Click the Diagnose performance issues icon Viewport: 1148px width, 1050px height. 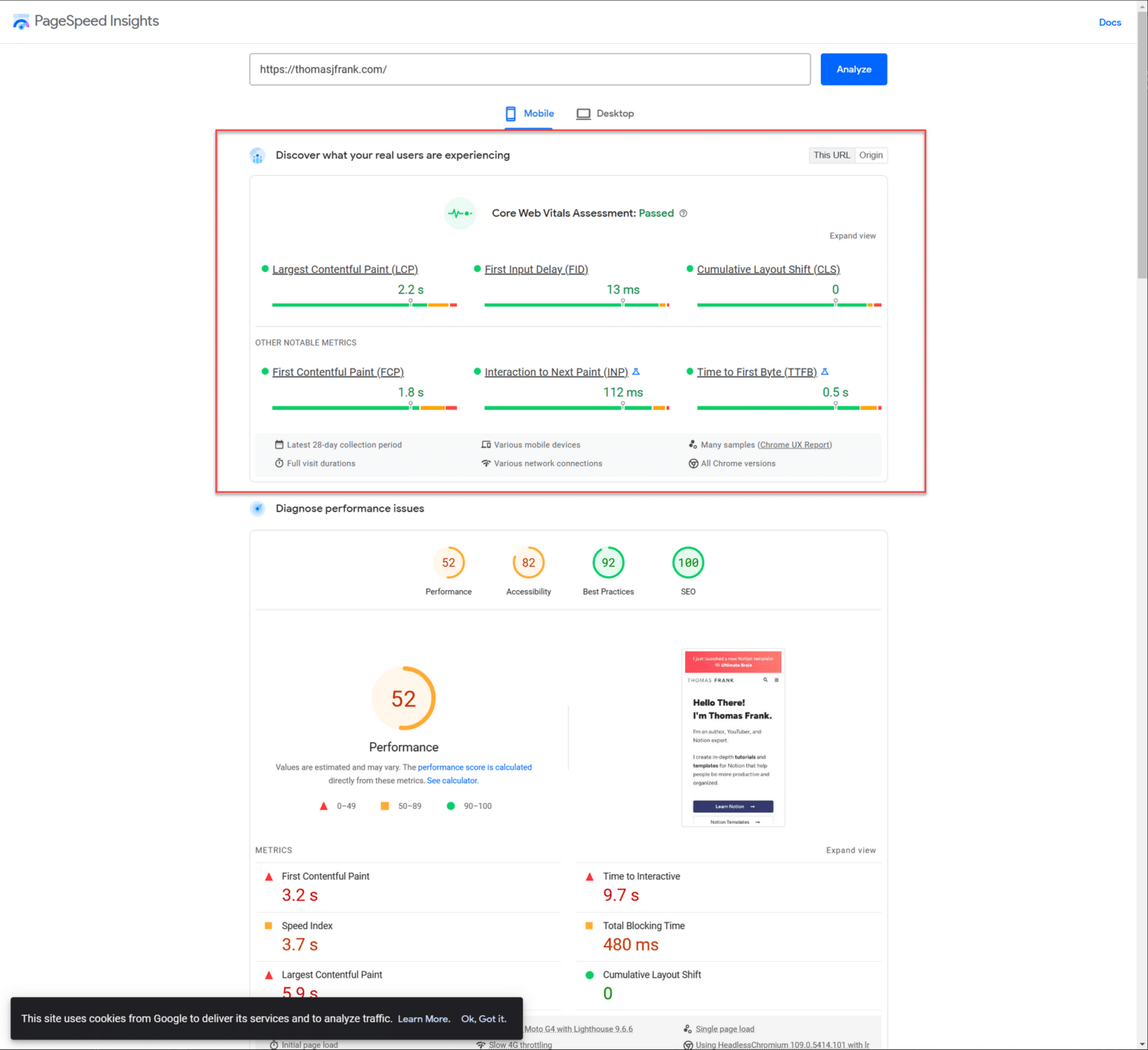click(x=258, y=509)
